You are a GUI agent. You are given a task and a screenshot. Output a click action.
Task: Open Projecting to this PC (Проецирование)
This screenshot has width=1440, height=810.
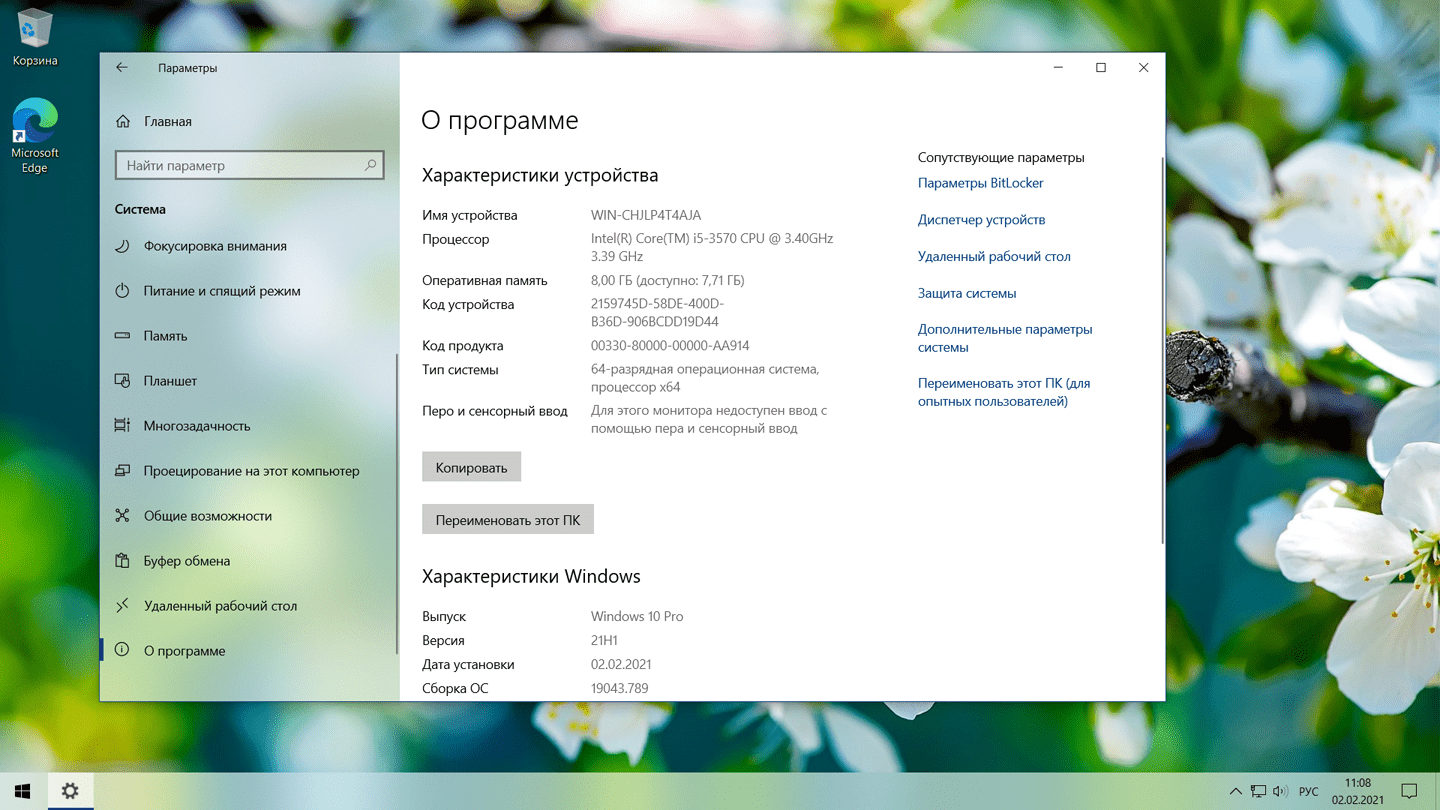tap(250, 471)
